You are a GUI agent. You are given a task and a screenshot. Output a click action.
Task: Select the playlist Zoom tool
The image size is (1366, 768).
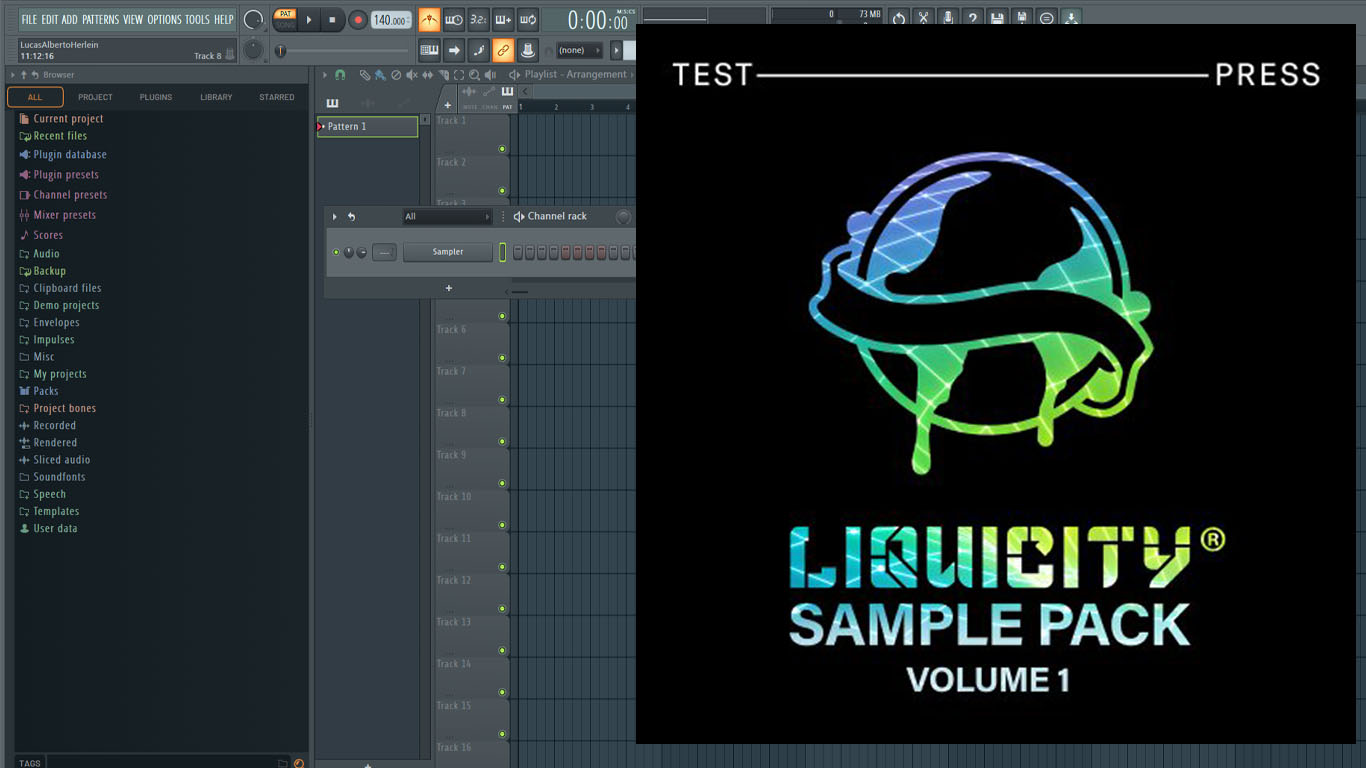pos(474,75)
